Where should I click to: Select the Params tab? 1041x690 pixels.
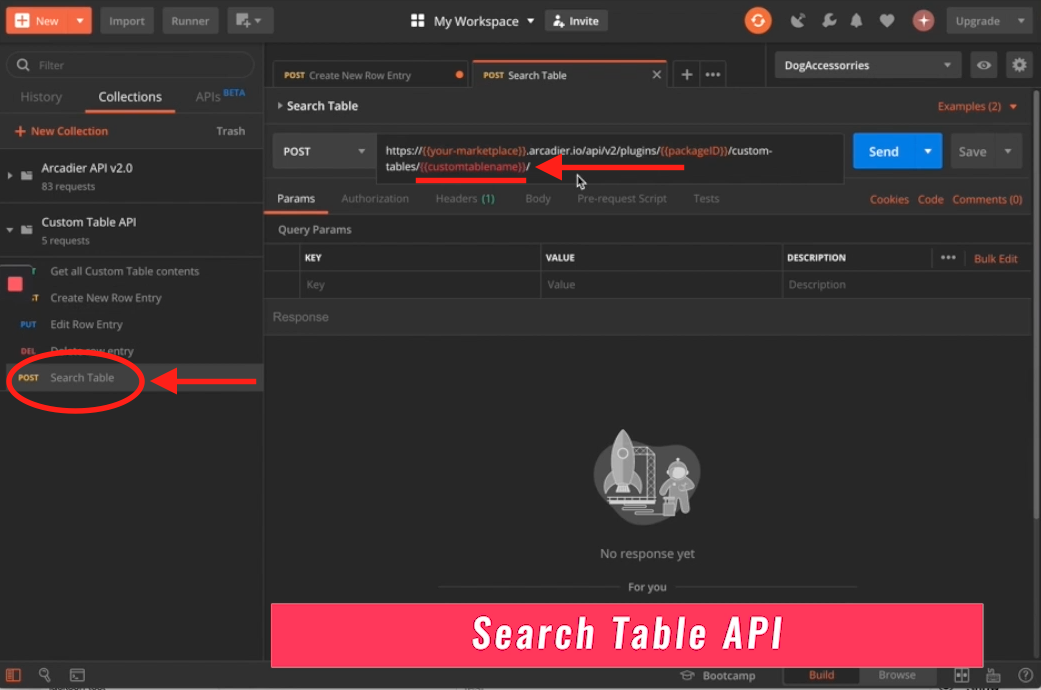click(x=296, y=199)
